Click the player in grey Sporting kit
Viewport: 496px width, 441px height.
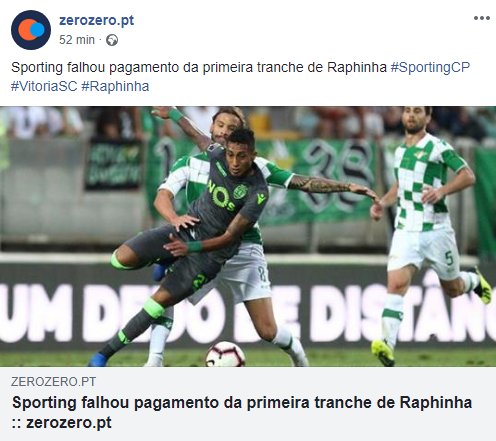tap(200, 227)
